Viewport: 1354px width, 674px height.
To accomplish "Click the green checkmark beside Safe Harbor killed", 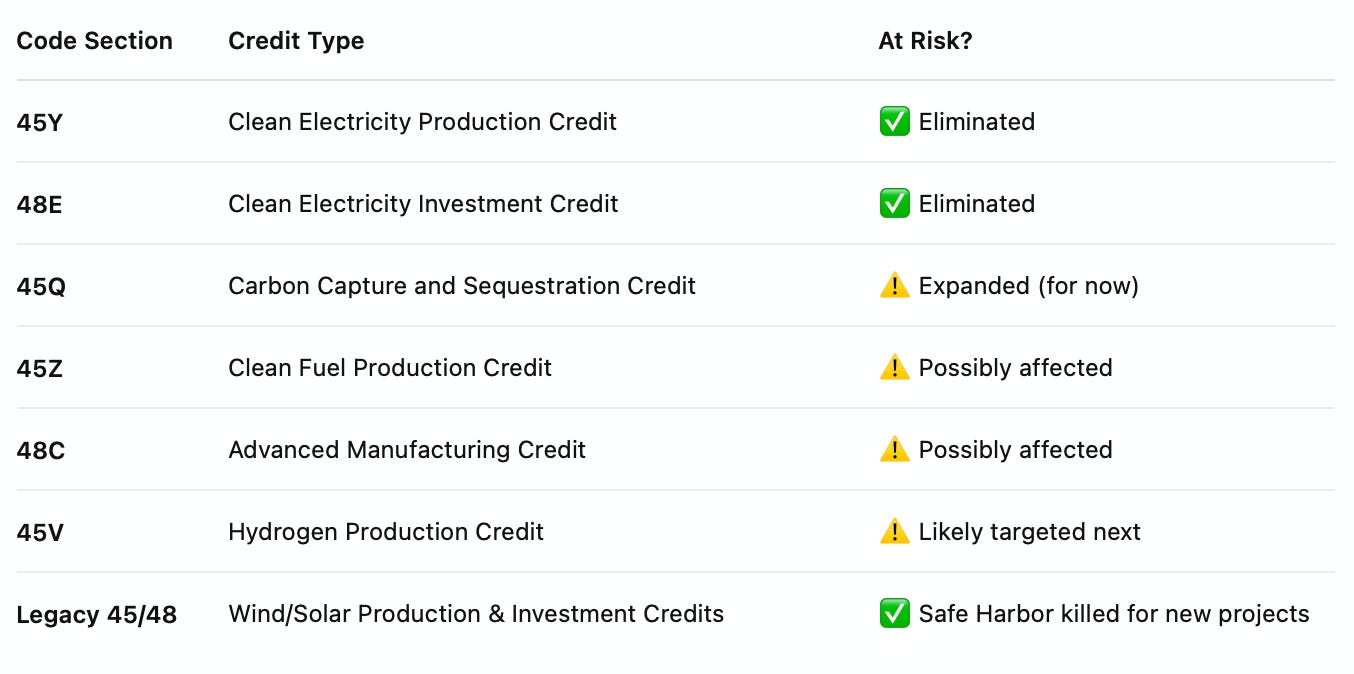I will (x=894, y=614).
